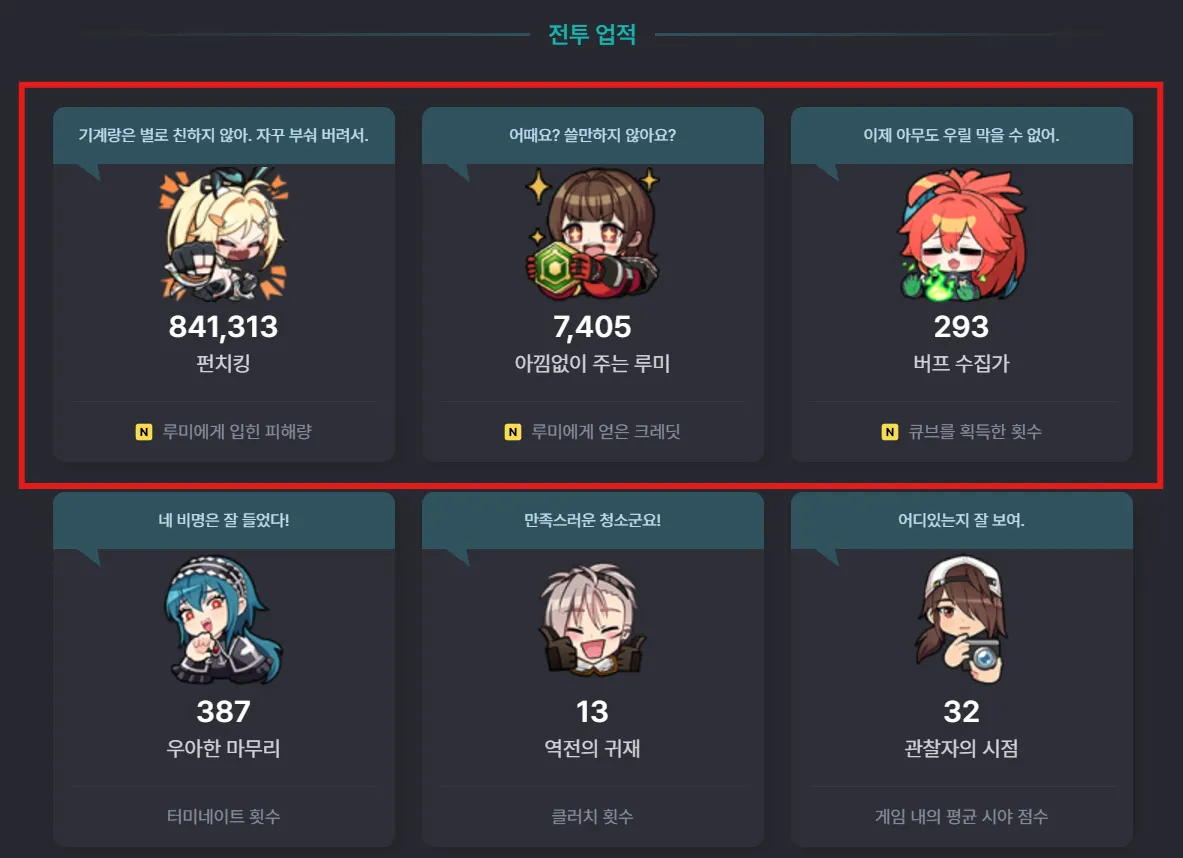1183x858 pixels.
Task: Click the gray-haired thumbs-up character icon
Action: click(x=592, y=620)
